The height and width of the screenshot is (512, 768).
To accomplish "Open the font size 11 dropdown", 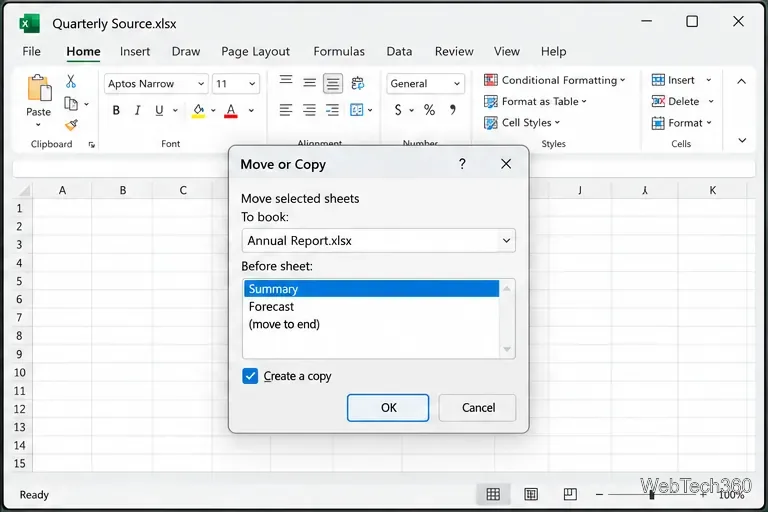I will tap(252, 84).
